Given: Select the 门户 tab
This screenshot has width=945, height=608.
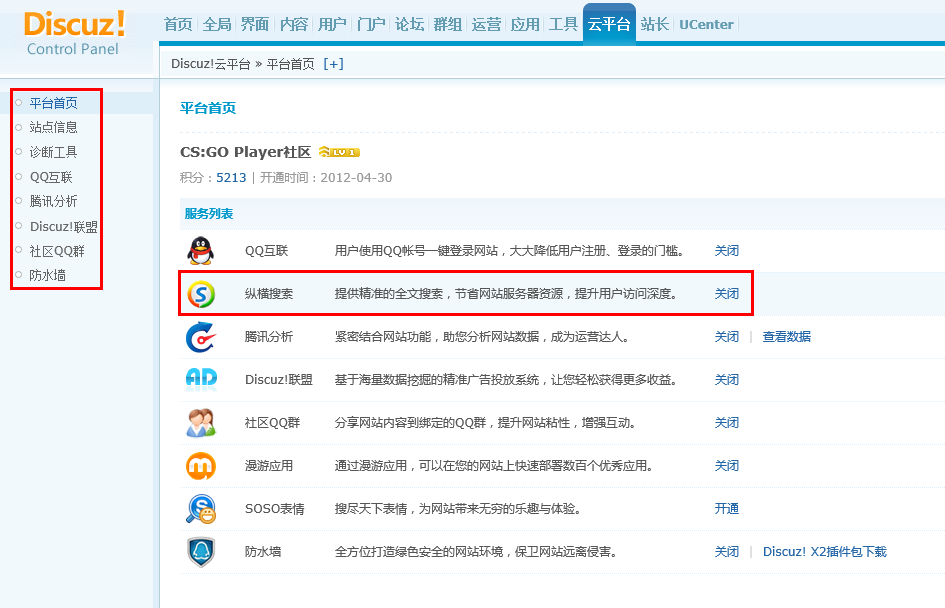Looking at the screenshot, I should (x=371, y=24).
